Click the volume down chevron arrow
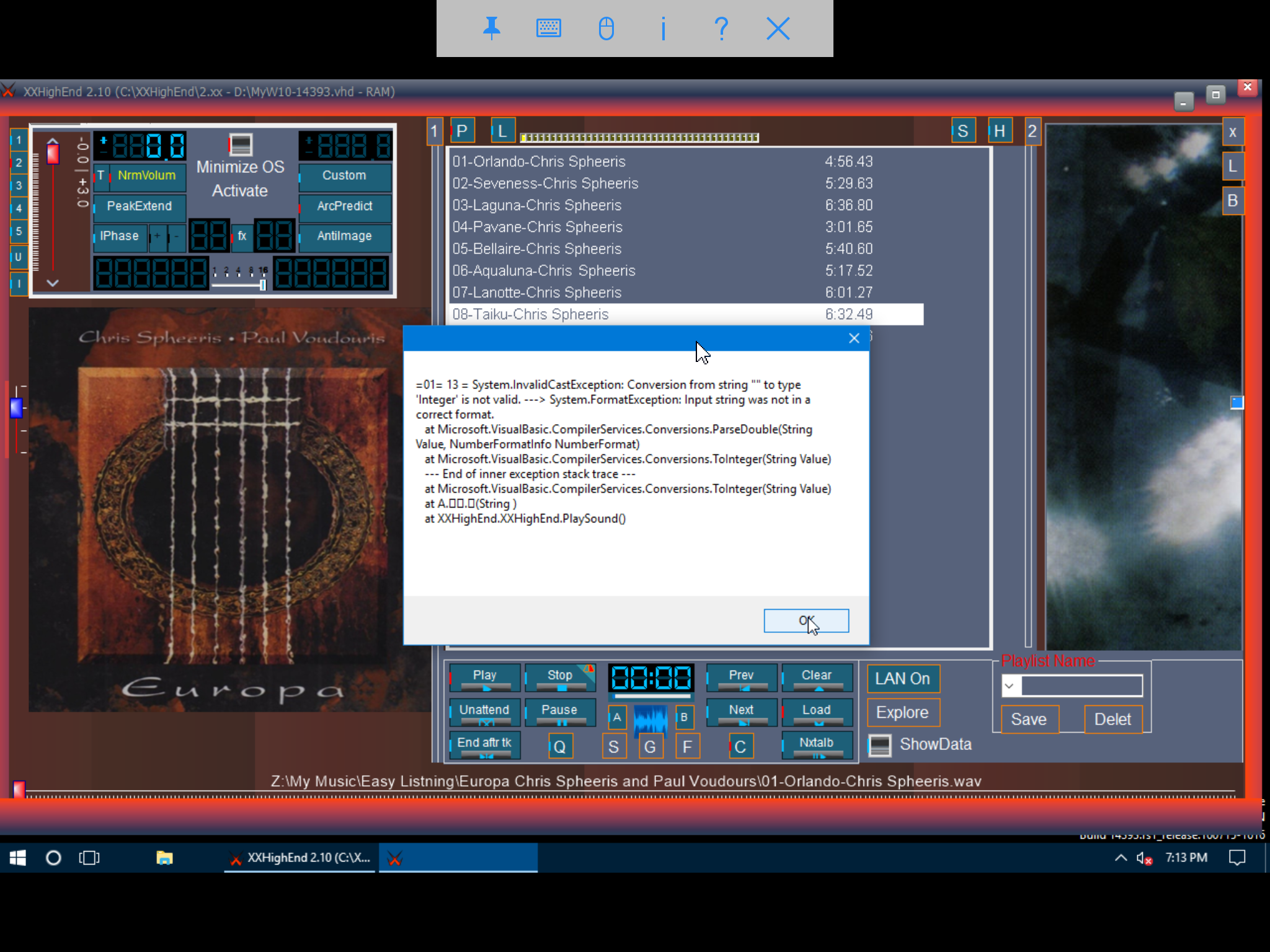This screenshot has width=1270, height=952. 53,283
